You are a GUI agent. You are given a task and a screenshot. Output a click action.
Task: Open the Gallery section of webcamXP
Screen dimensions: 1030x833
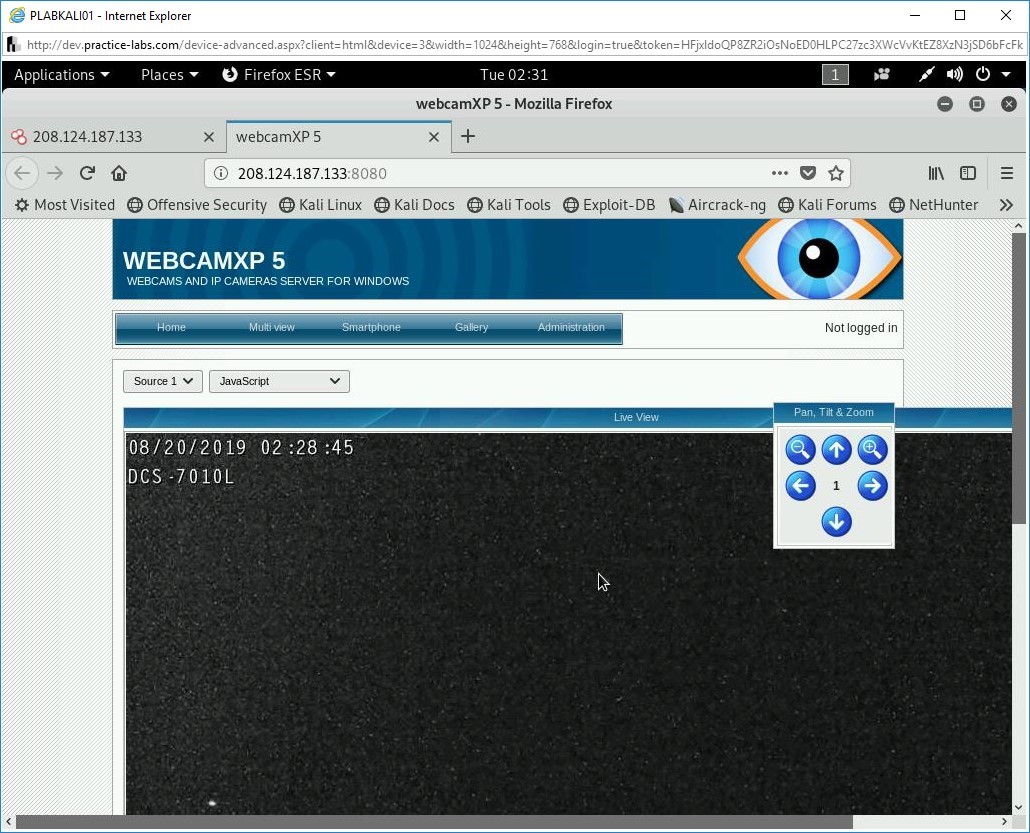pyautogui.click(x=470, y=327)
